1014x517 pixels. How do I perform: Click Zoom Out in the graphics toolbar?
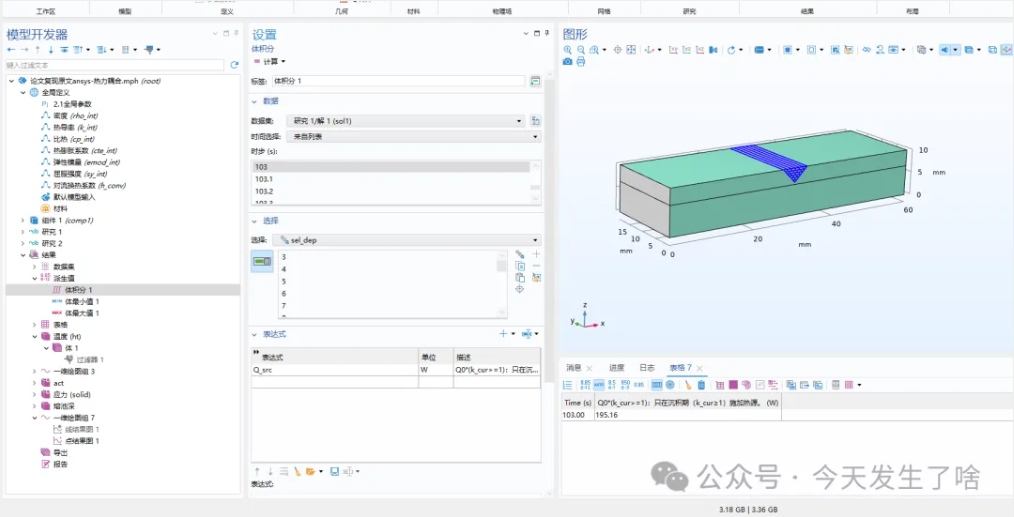coord(581,50)
